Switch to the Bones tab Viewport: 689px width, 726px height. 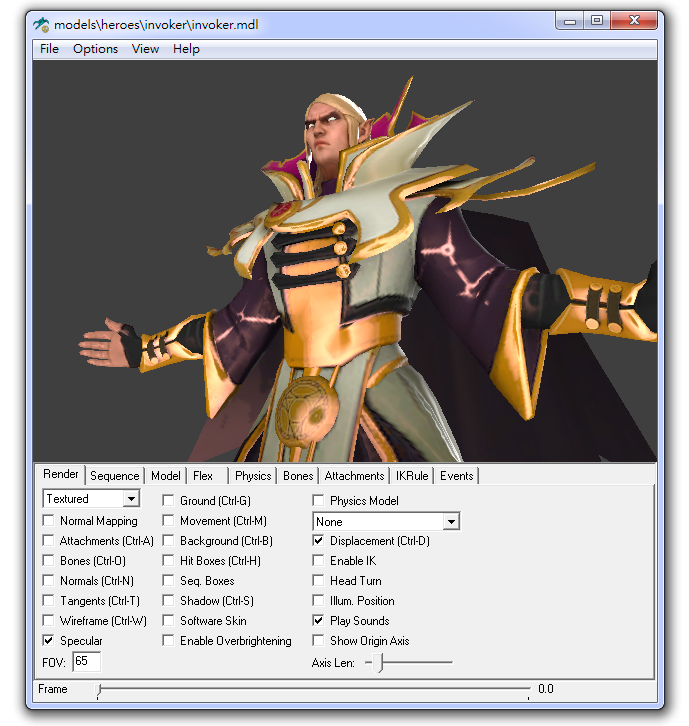tap(298, 476)
